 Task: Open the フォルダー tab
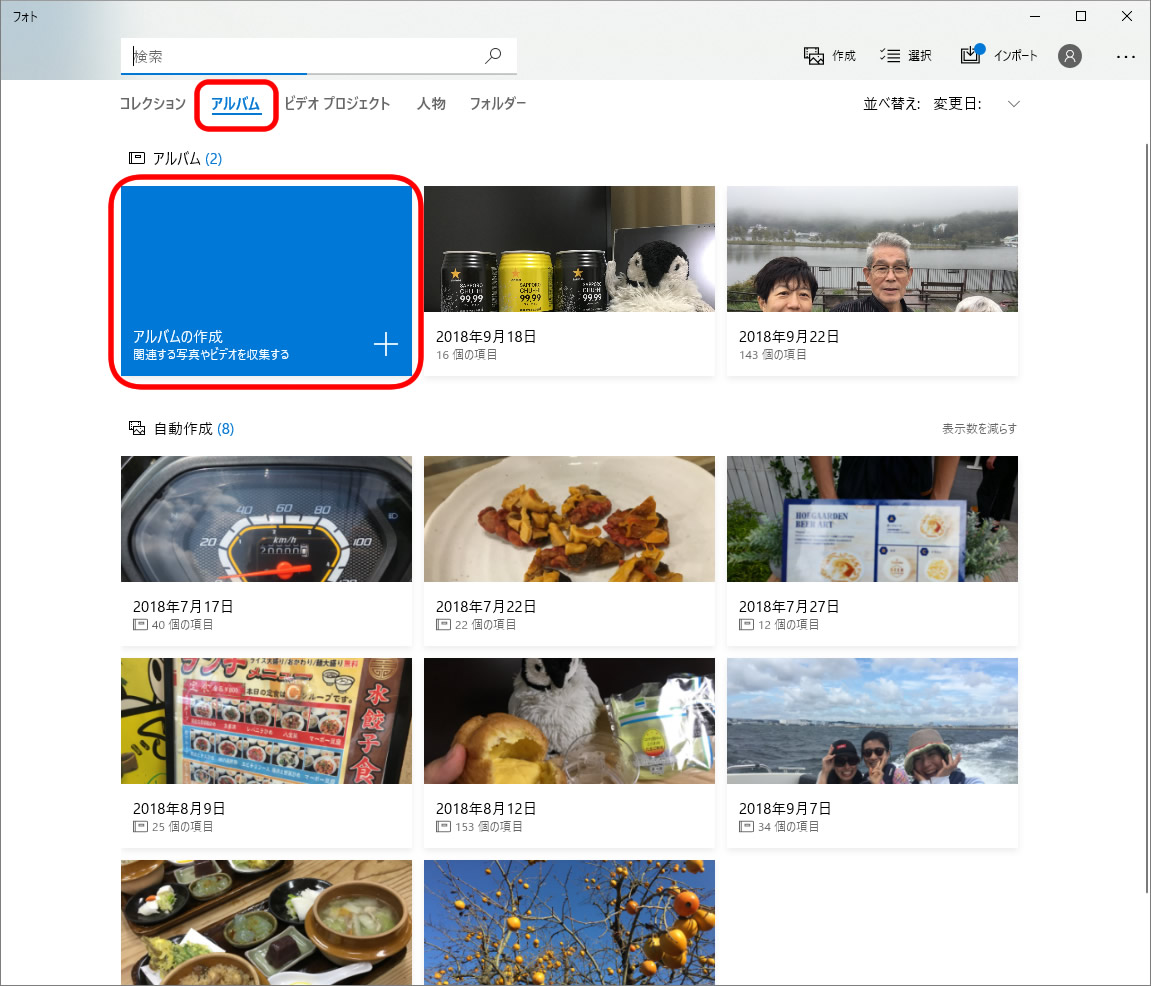click(498, 104)
